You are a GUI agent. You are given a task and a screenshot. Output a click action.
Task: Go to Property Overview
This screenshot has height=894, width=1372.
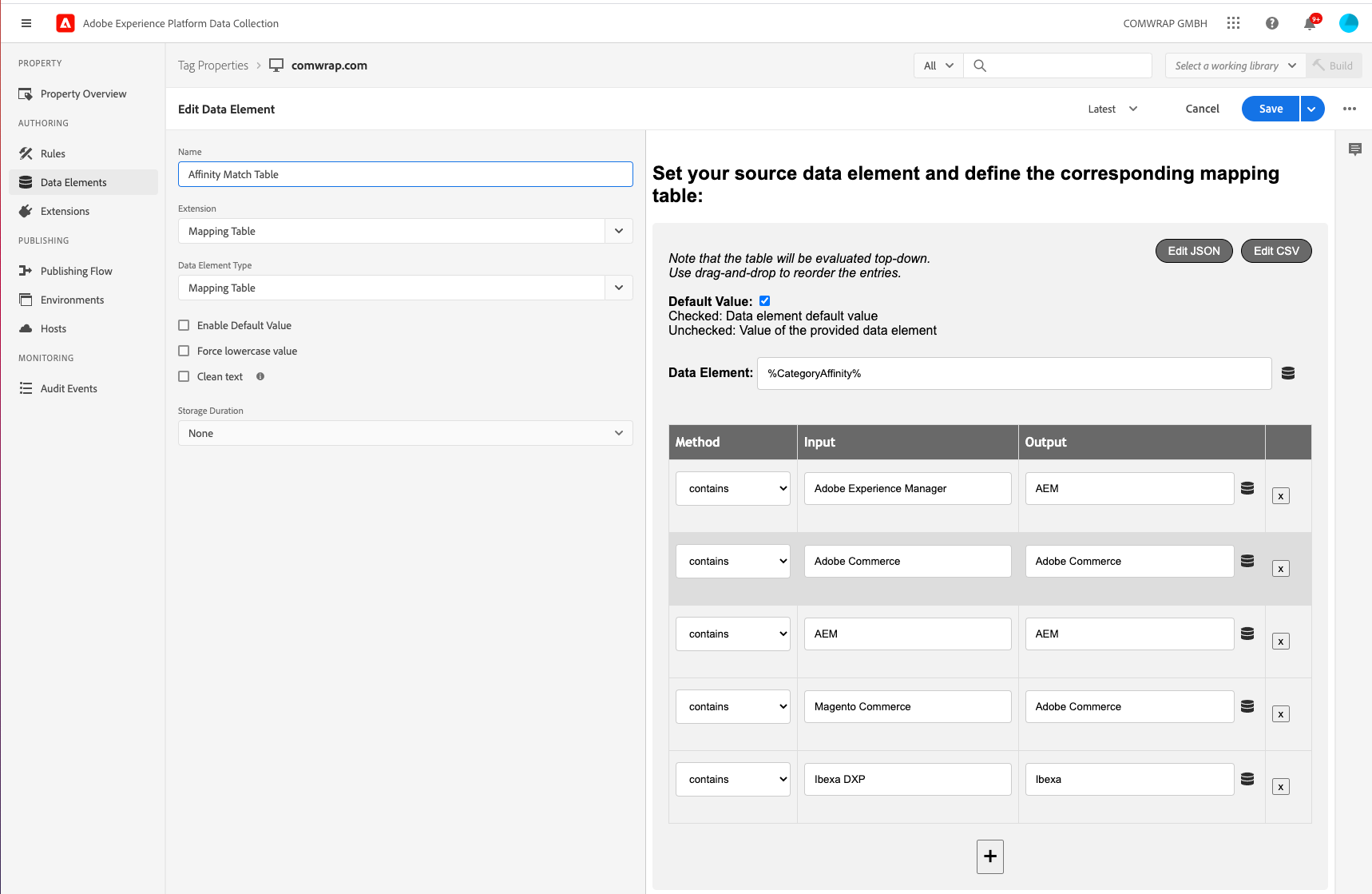83,93
